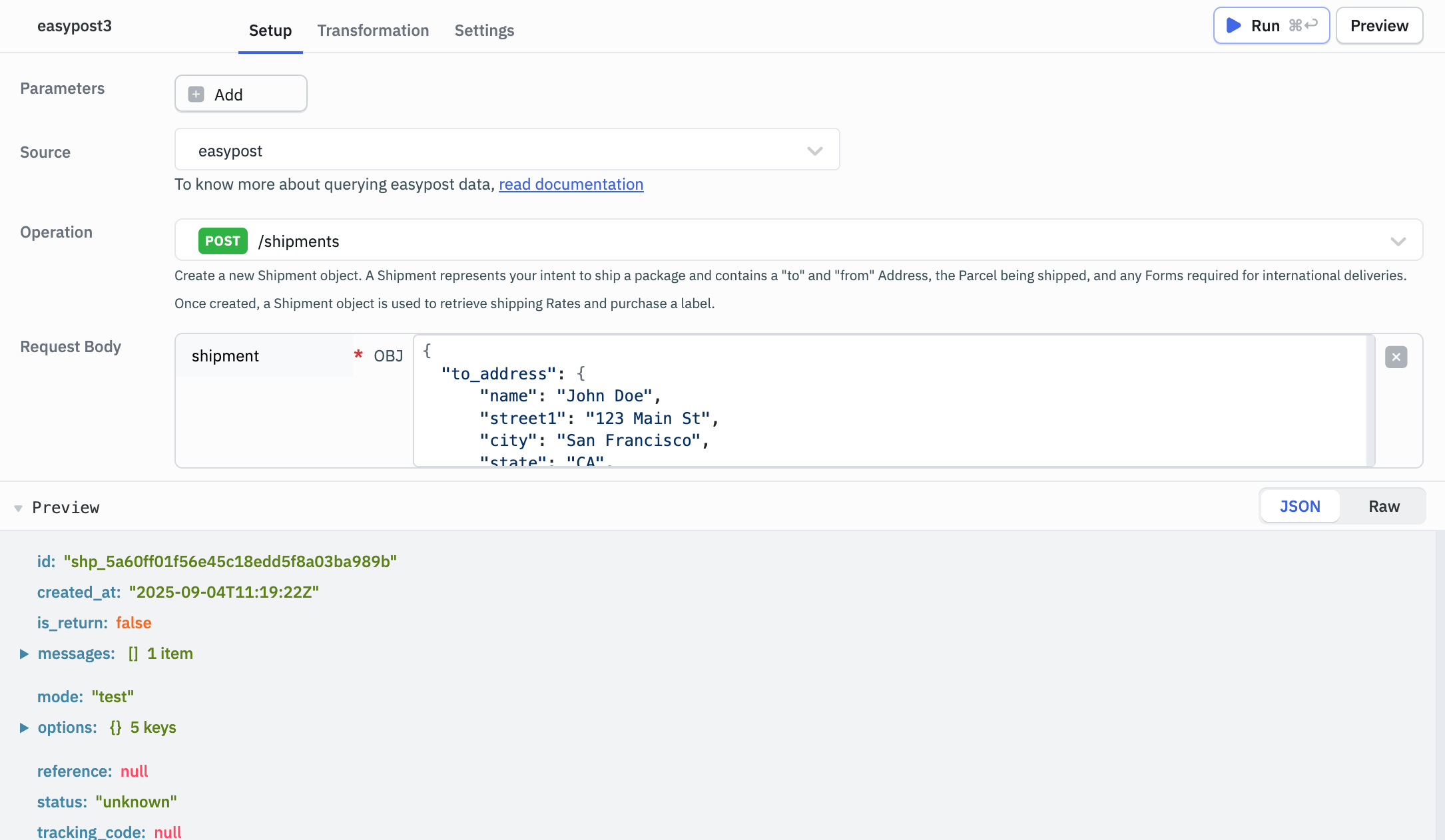Image resolution: width=1445 pixels, height=840 pixels.
Task: Open the read documentation link
Action: (570, 184)
